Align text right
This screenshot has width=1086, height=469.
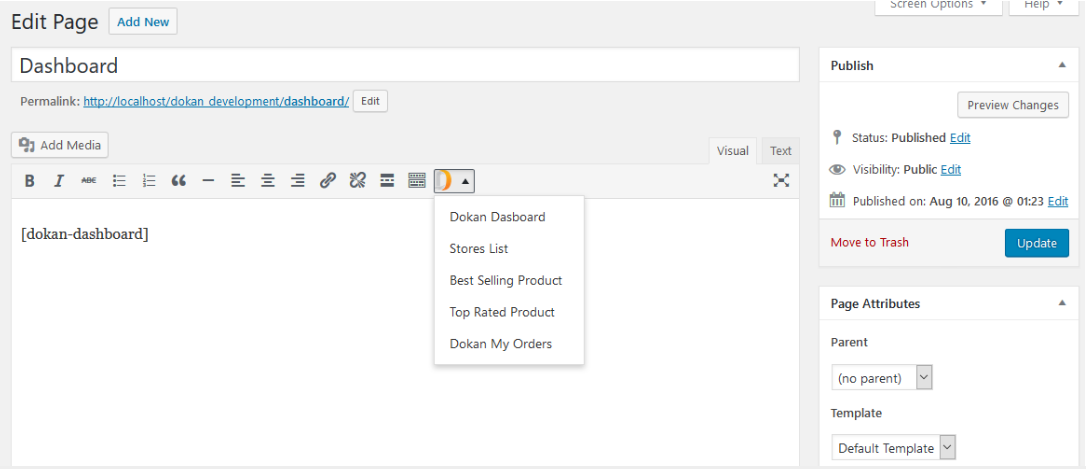pos(298,182)
